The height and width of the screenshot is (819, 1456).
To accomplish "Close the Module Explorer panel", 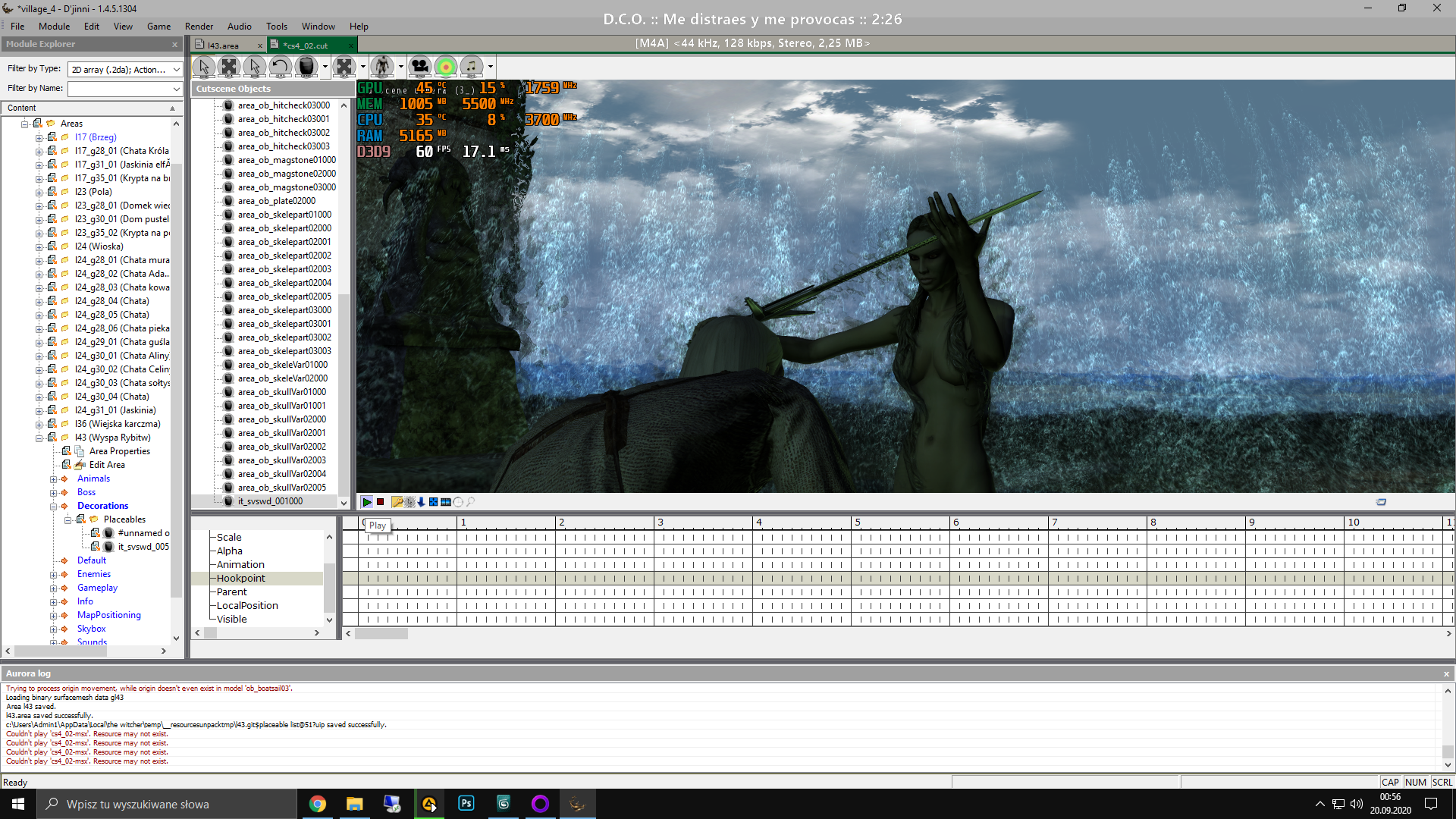I will pyautogui.click(x=174, y=44).
